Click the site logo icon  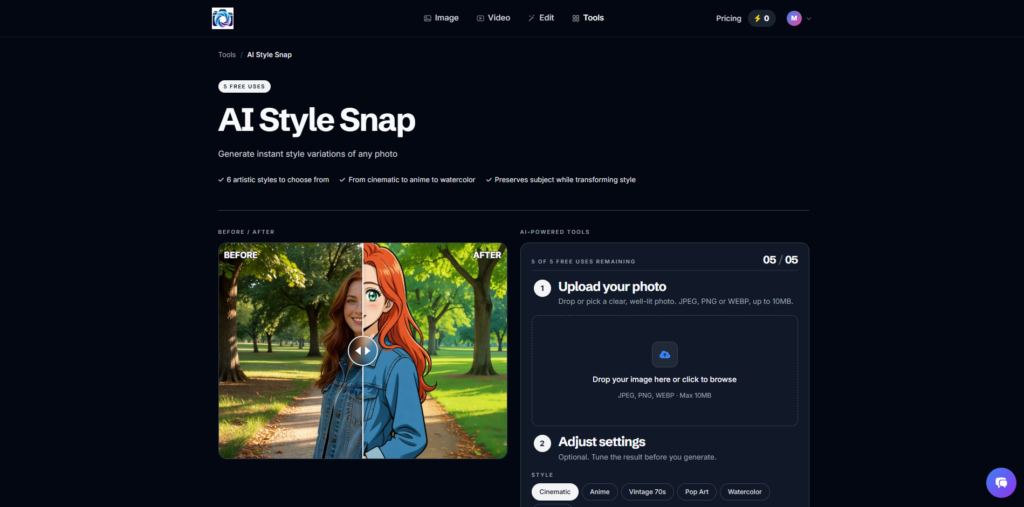click(223, 18)
